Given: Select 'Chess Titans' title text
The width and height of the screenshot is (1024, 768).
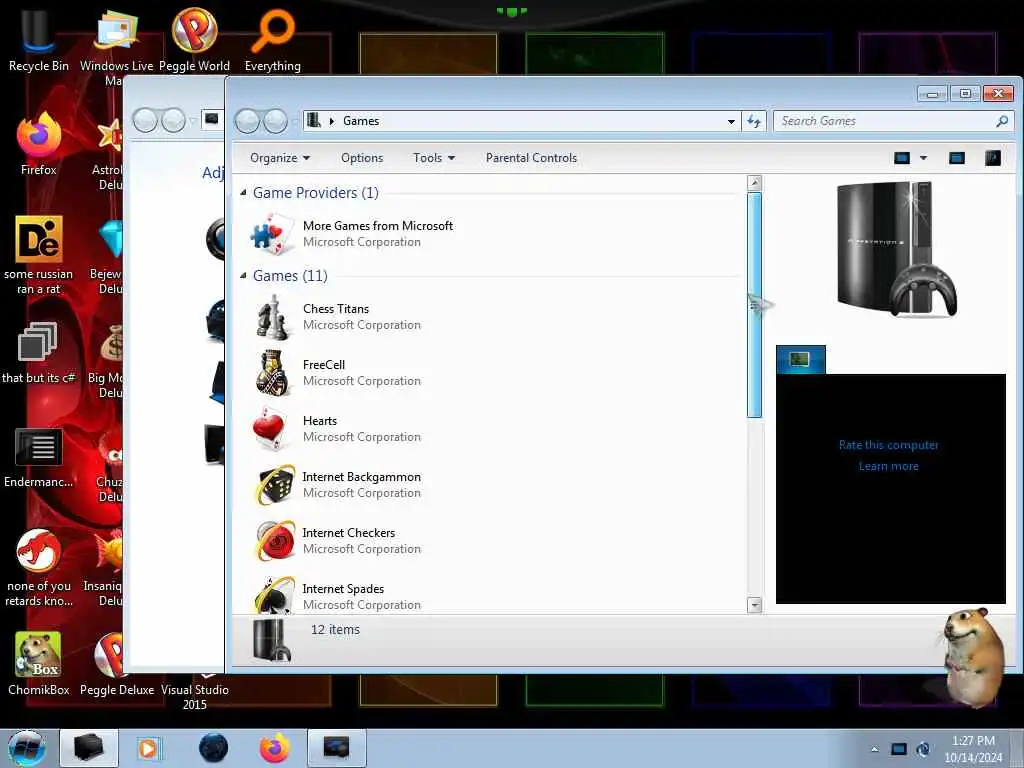Looking at the screenshot, I should click(336, 309).
